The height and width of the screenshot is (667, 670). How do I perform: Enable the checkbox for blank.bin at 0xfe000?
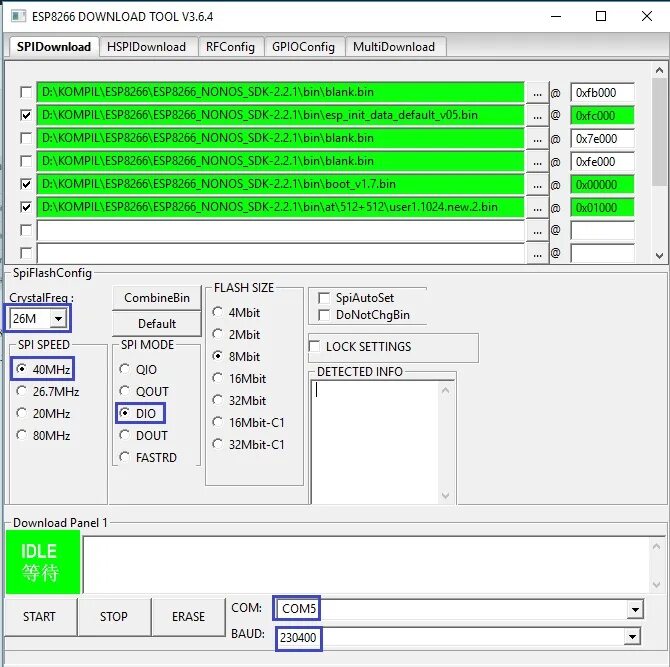(26, 162)
